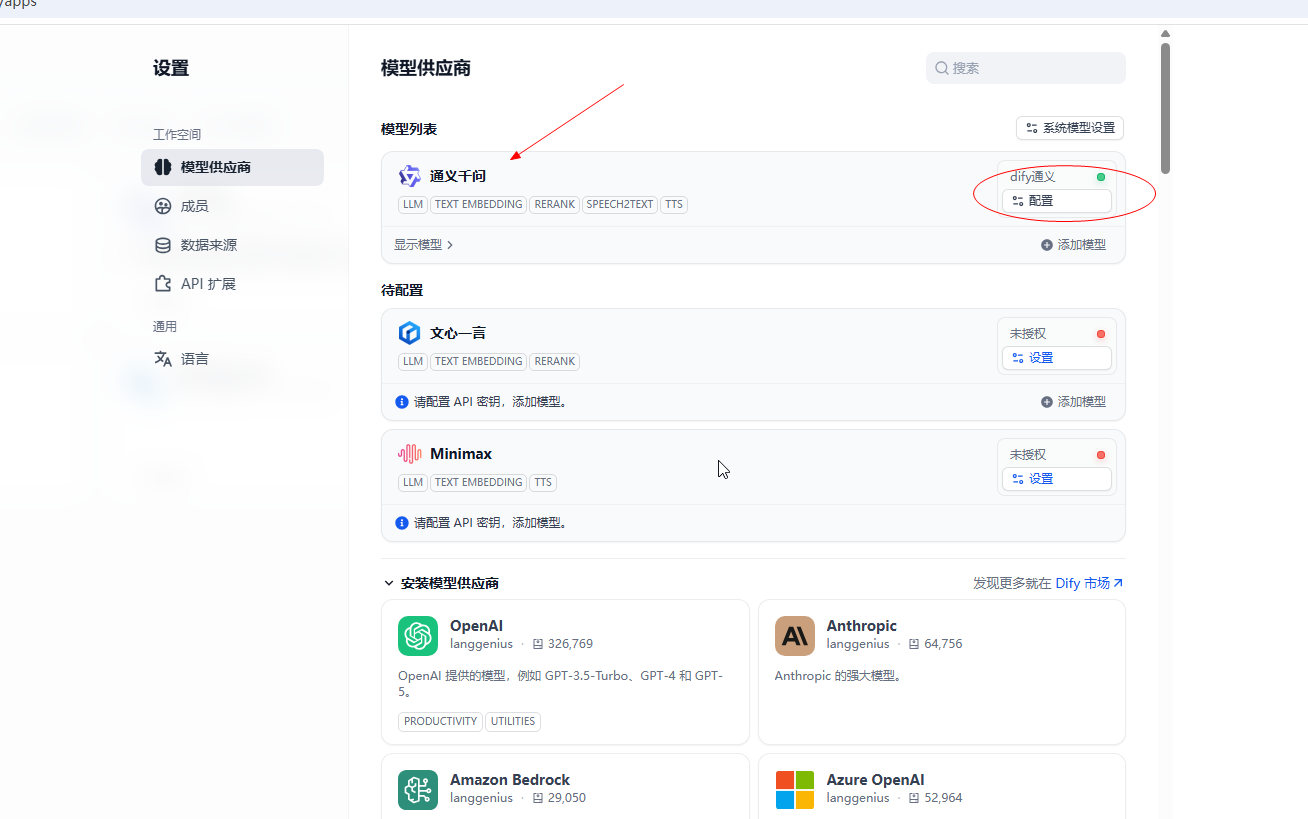Click 设置 button for Minimax

coord(1057,479)
